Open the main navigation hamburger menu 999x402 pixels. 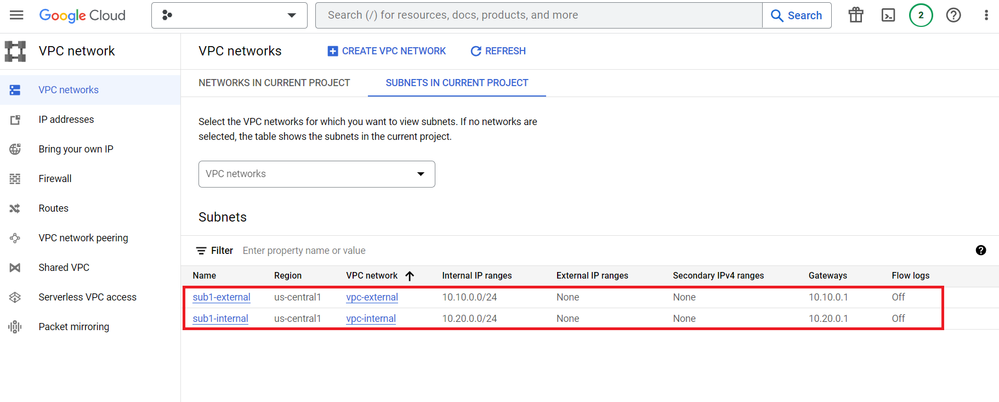click(16, 15)
